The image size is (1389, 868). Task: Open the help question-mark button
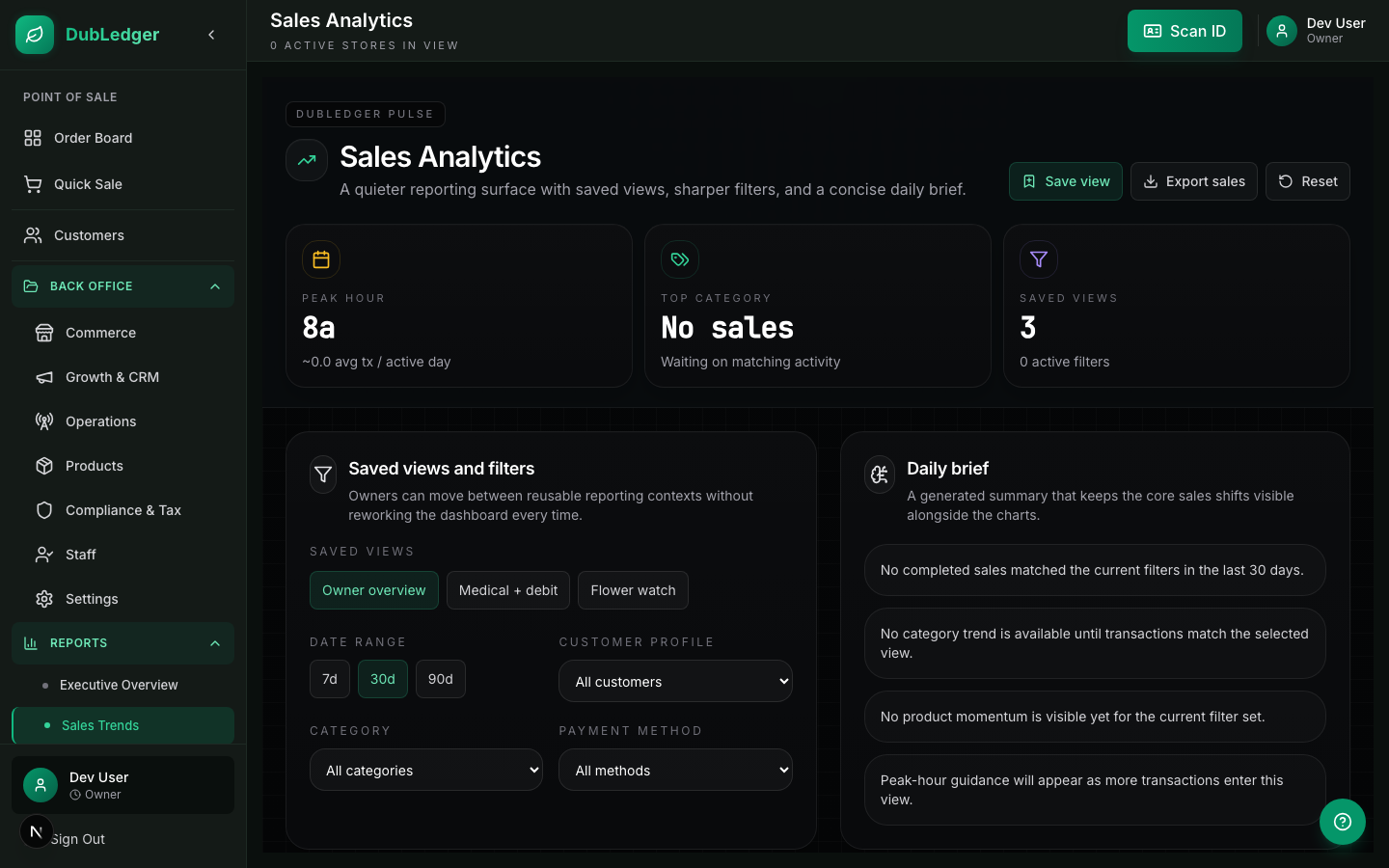pos(1343,822)
